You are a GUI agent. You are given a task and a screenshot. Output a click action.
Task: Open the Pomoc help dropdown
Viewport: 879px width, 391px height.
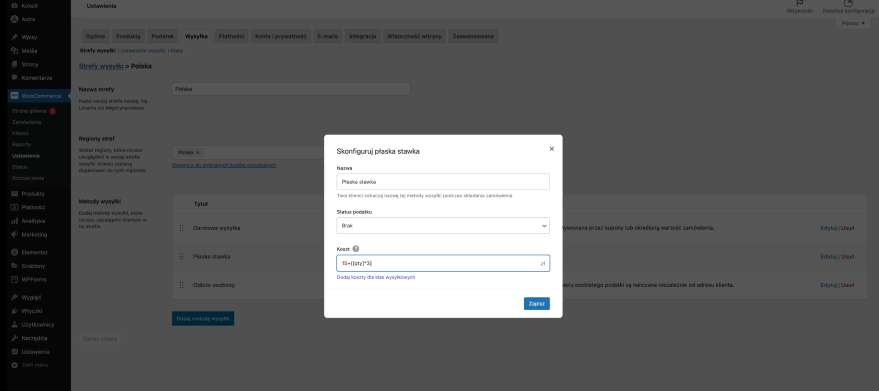854,24
